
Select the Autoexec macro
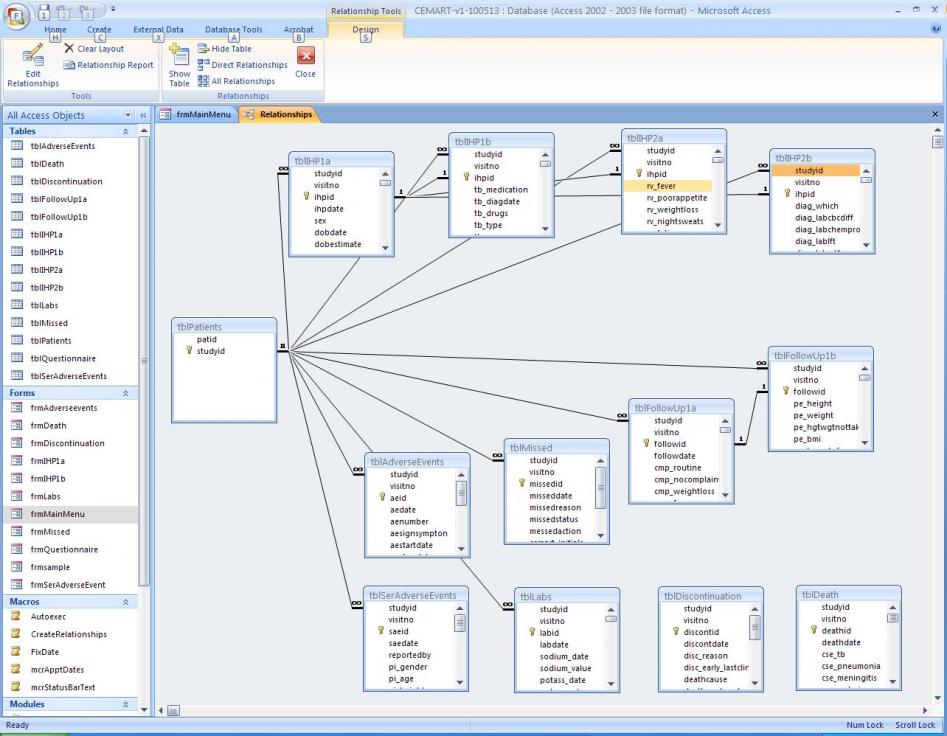71,616
